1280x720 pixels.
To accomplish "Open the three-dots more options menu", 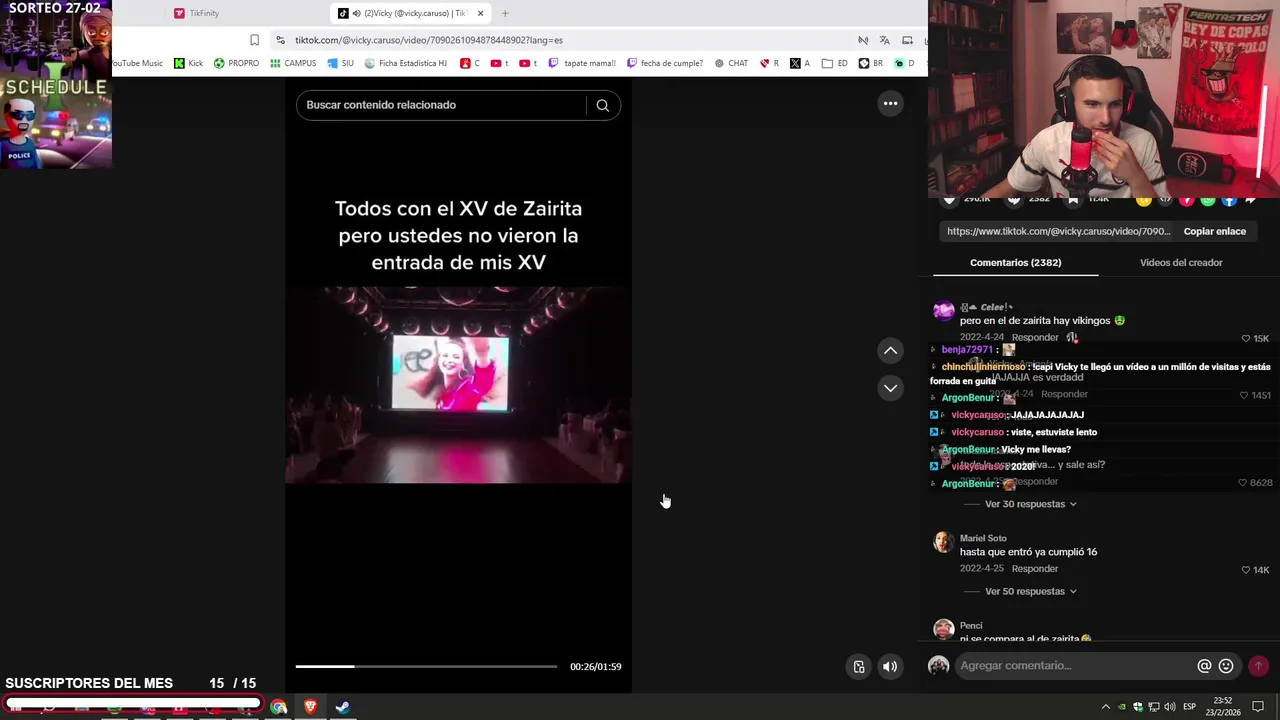I will 890,103.
